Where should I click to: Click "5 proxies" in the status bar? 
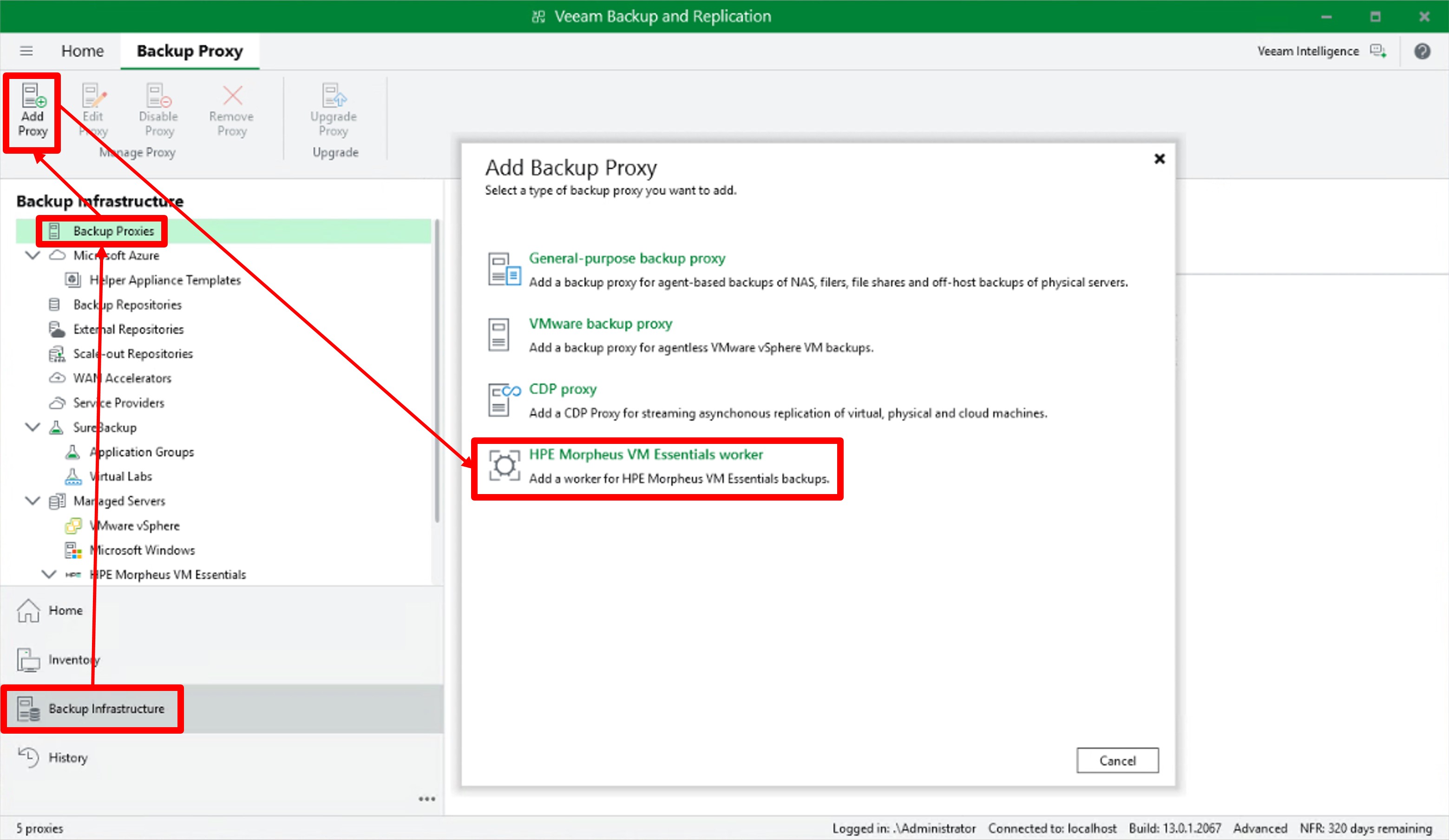(39, 828)
